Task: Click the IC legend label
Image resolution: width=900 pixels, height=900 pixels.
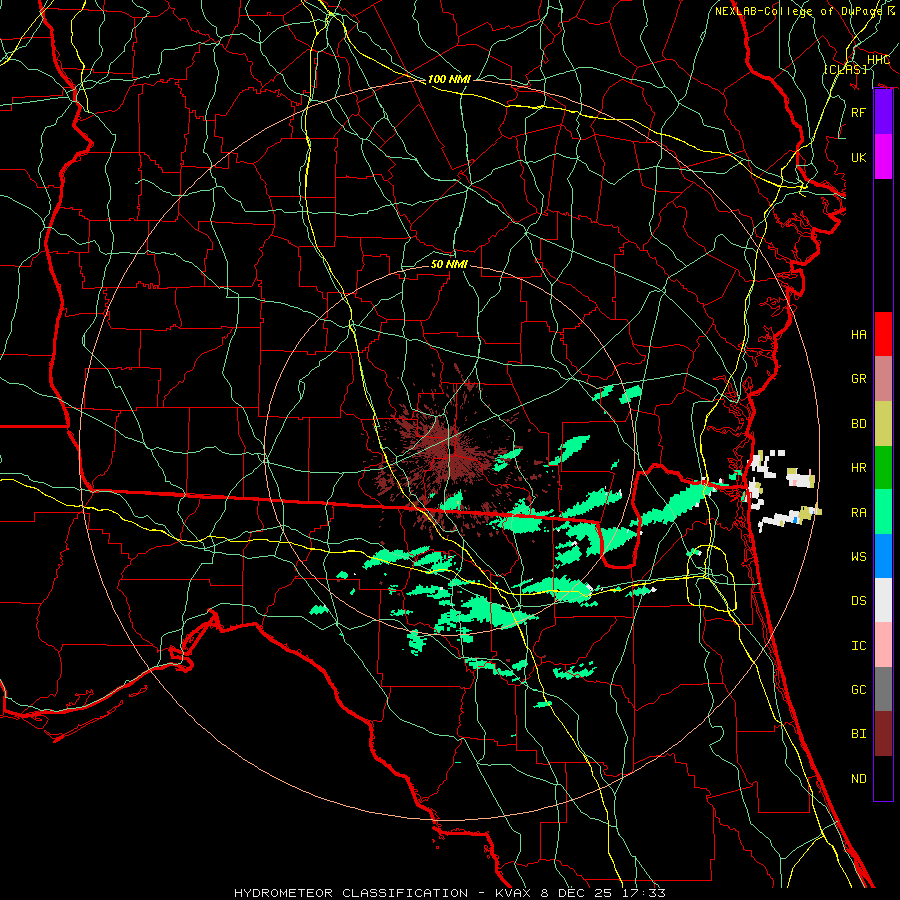Action: click(x=858, y=646)
